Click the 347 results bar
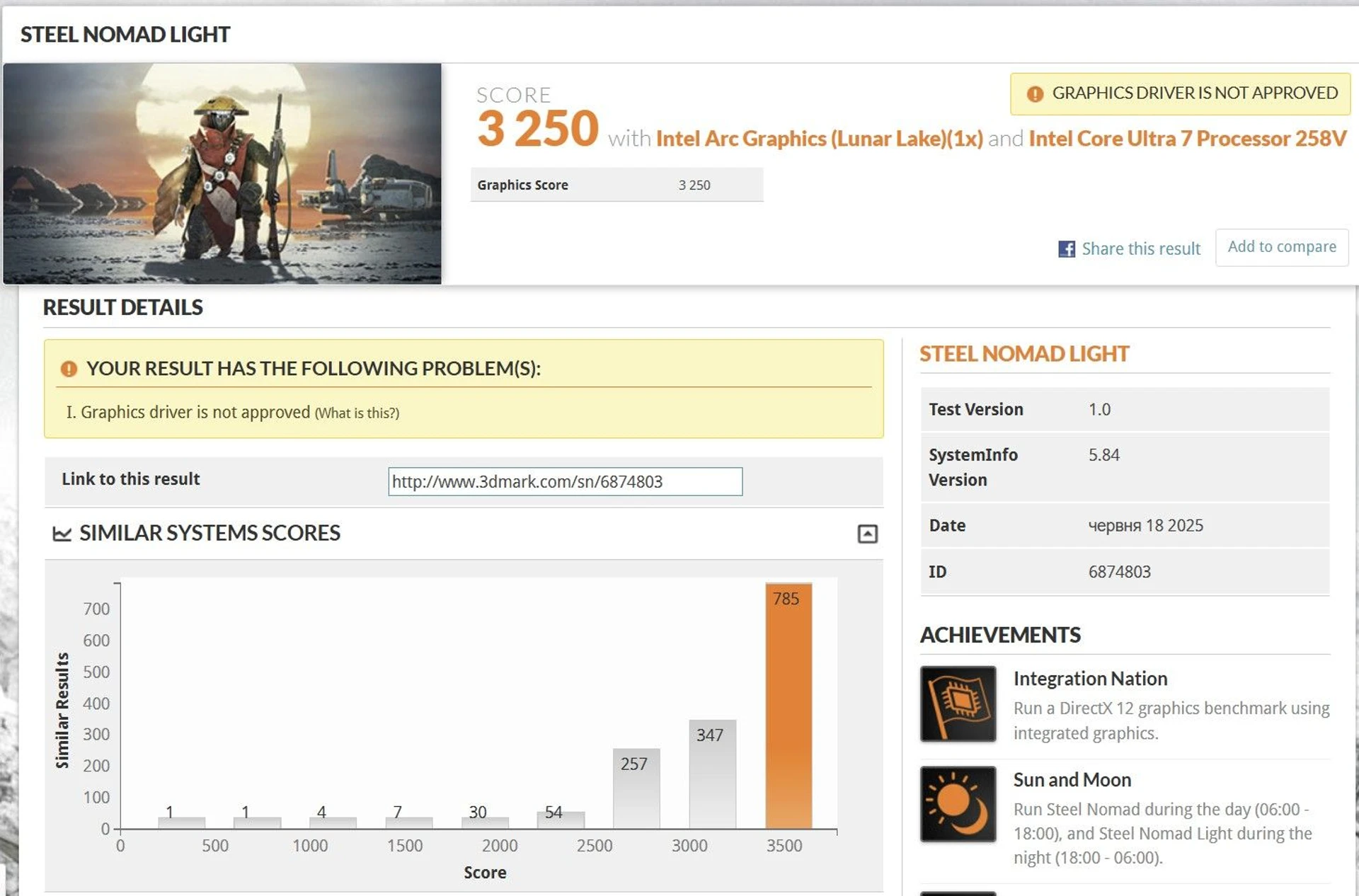The width and height of the screenshot is (1359, 896). (x=712, y=774)
